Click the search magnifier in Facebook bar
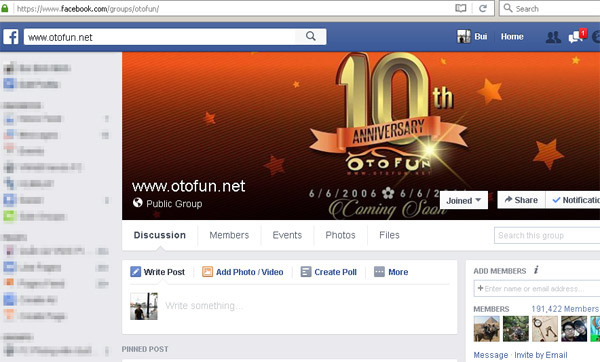Image resolution: width=600 pixels, height=362 pixels. pyautogui.click(x=311, y=36)
